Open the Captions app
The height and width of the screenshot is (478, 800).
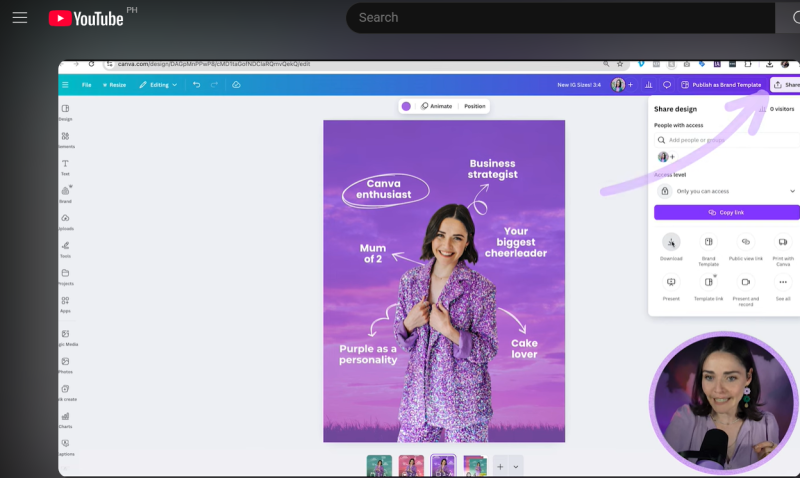click(x=66, y=447)
